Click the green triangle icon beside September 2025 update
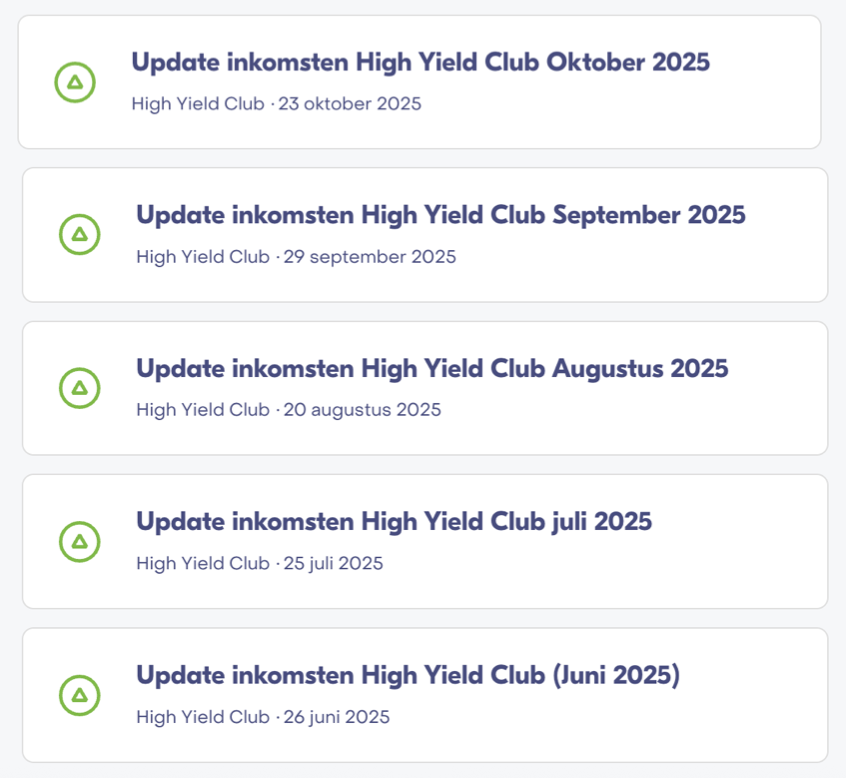 80,235
